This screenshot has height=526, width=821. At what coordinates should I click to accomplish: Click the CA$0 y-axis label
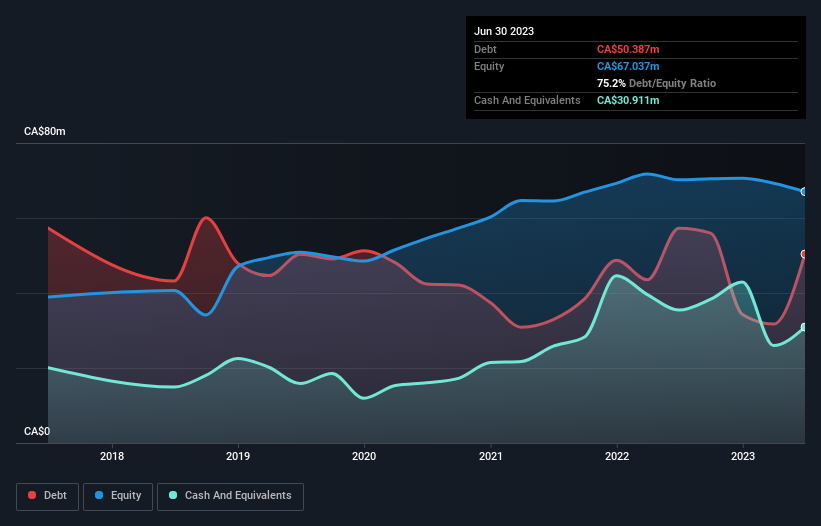click(x=37, y=431)
